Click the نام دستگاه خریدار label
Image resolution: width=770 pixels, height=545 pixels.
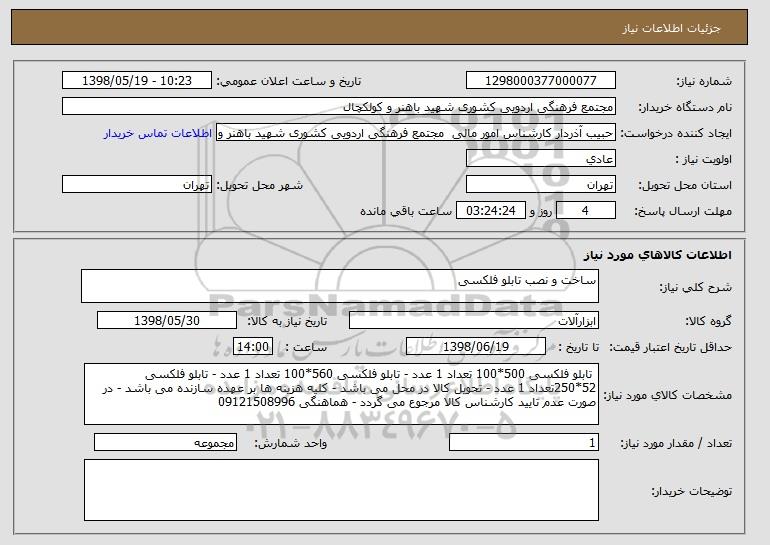click(685, 107)
